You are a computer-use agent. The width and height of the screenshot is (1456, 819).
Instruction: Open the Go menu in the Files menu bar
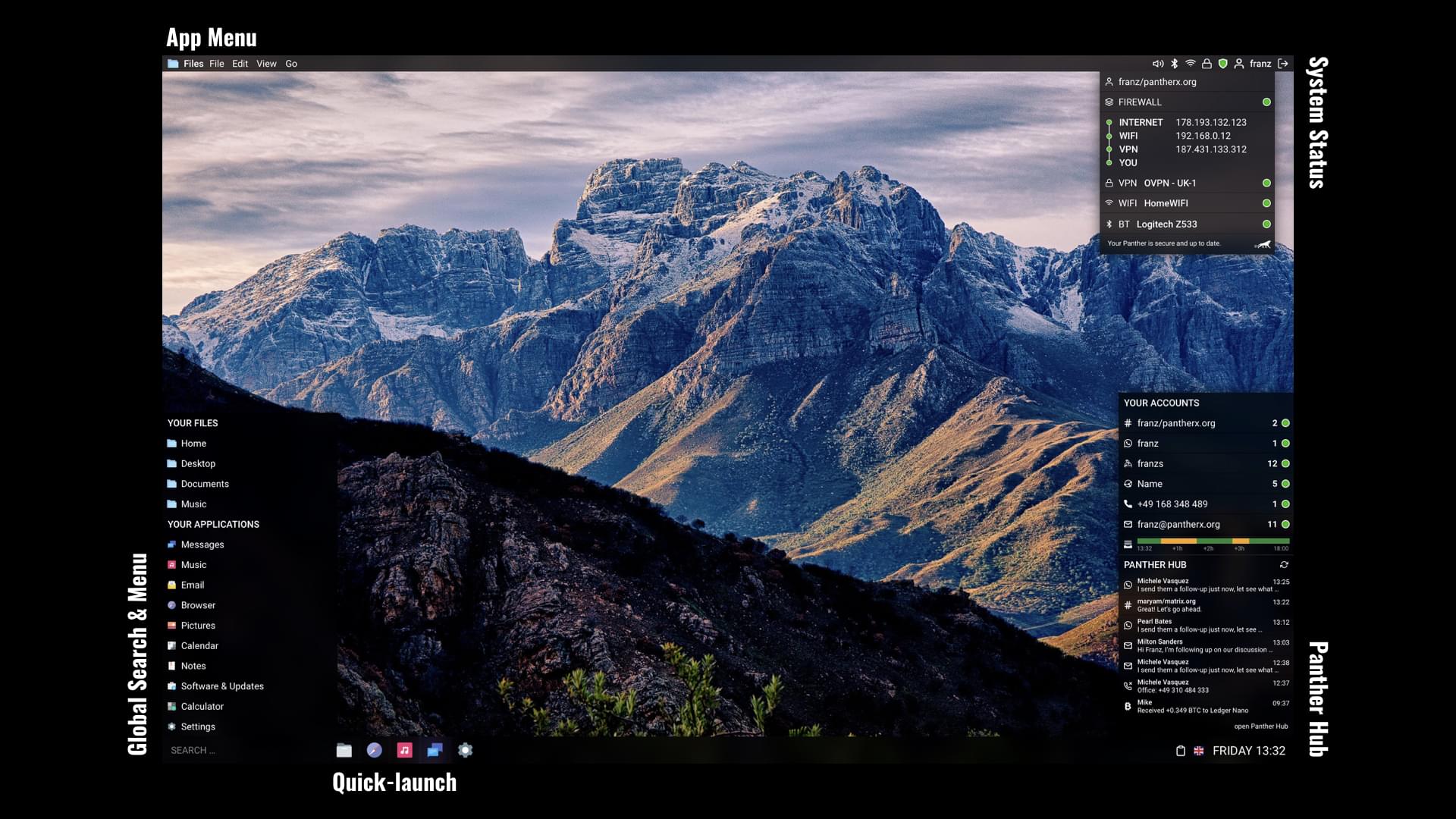click(x=291, y=64)
